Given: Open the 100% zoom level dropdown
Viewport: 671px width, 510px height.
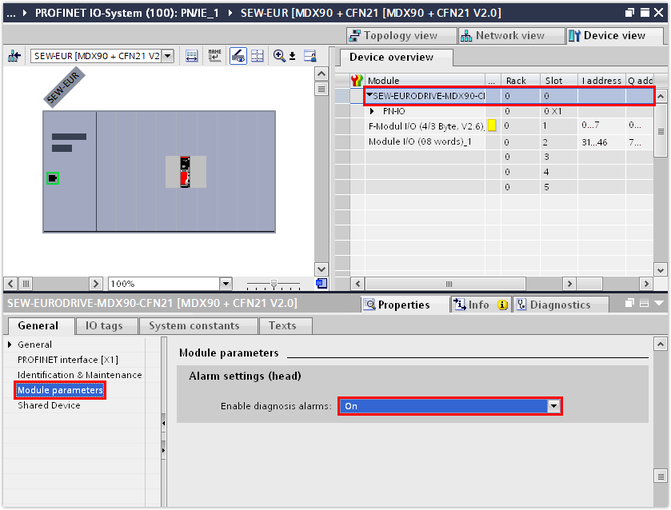Looking at the screenshot, I should click(x=225, y=284).
